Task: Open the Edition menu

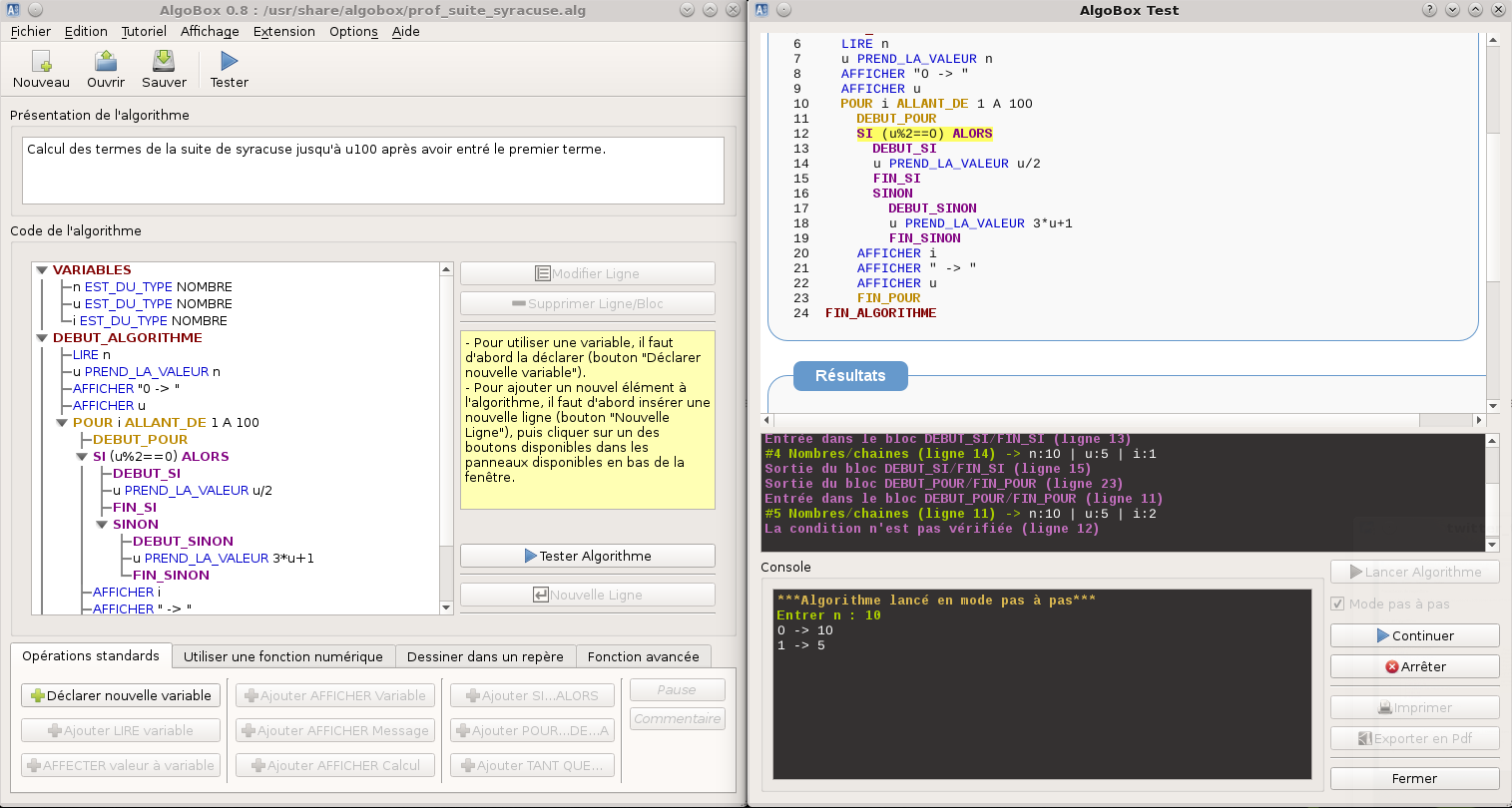Action: (86, 31)
